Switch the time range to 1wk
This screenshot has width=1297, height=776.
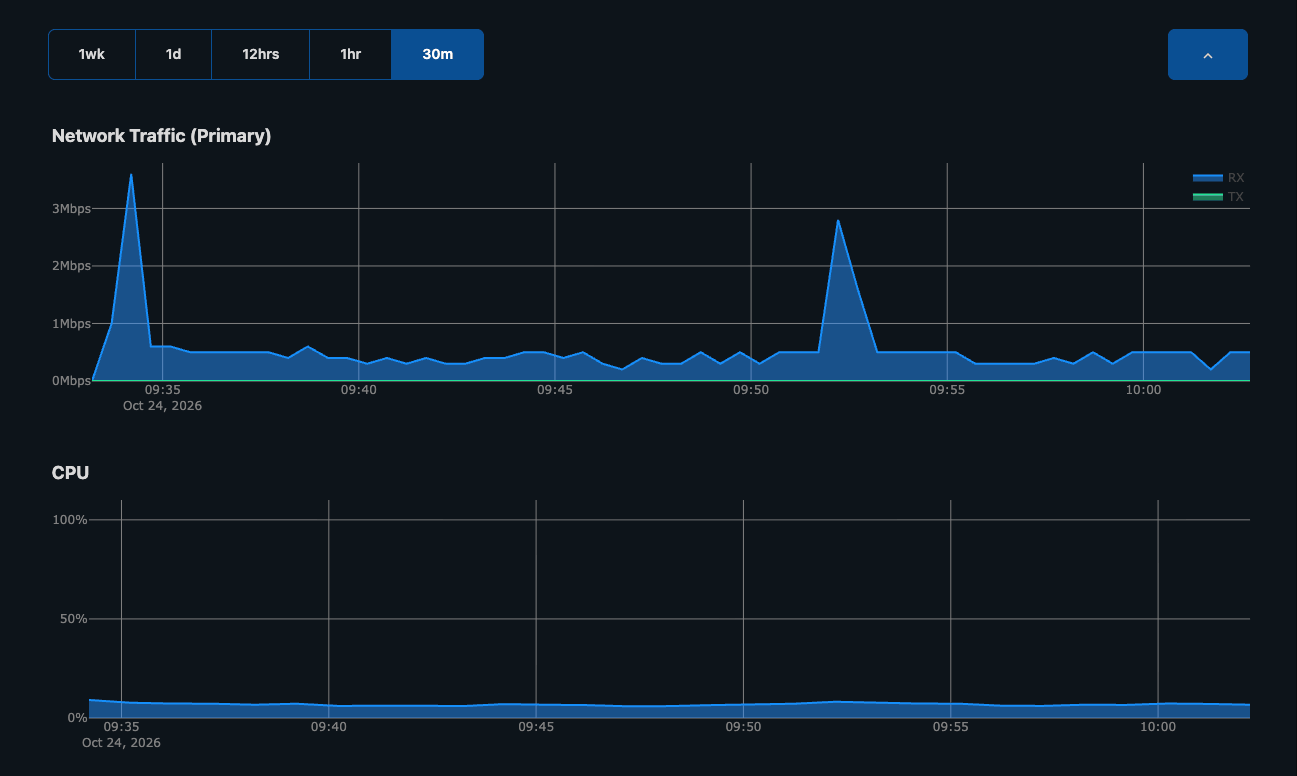92,54
